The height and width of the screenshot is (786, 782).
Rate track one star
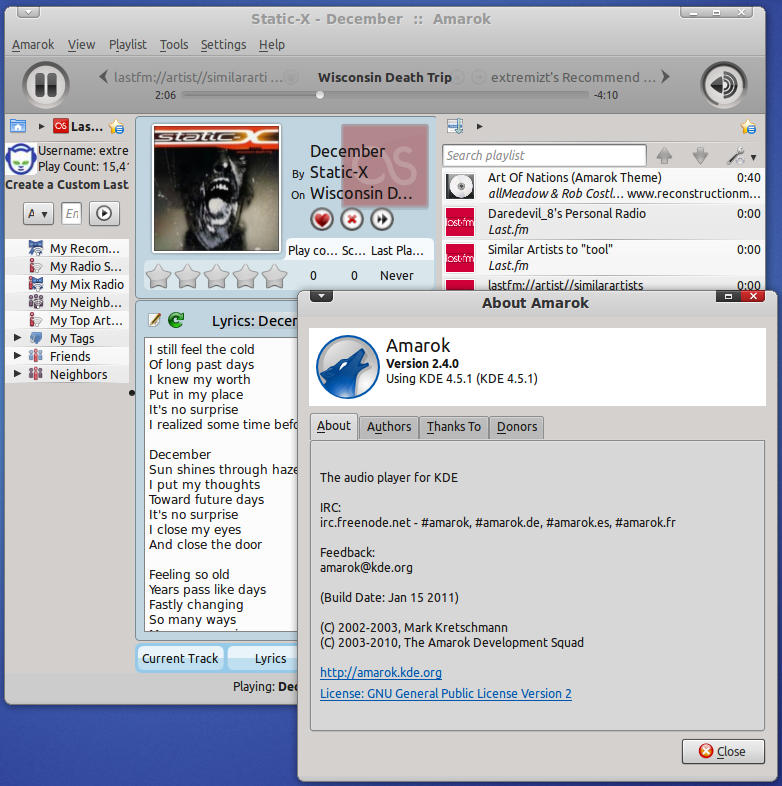[158, 276]
